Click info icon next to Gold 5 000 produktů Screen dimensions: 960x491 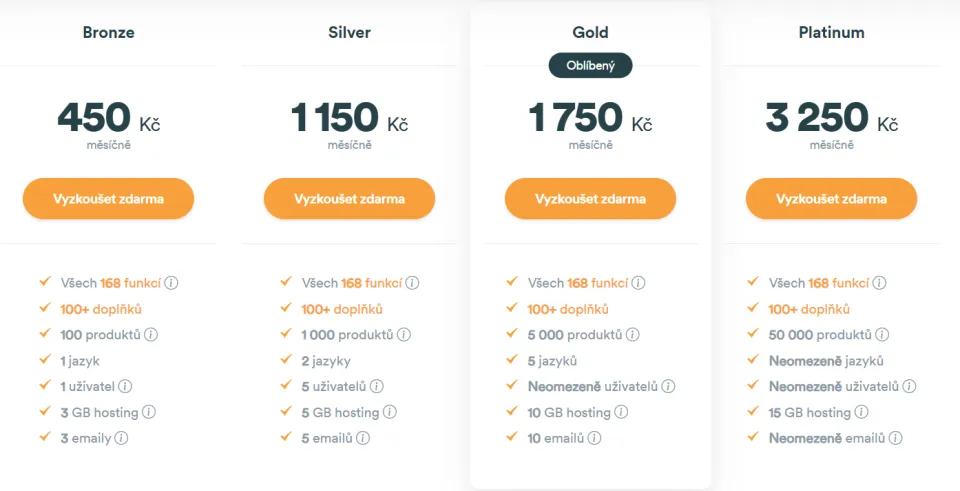pyautogui.click(x=632, y=335)
